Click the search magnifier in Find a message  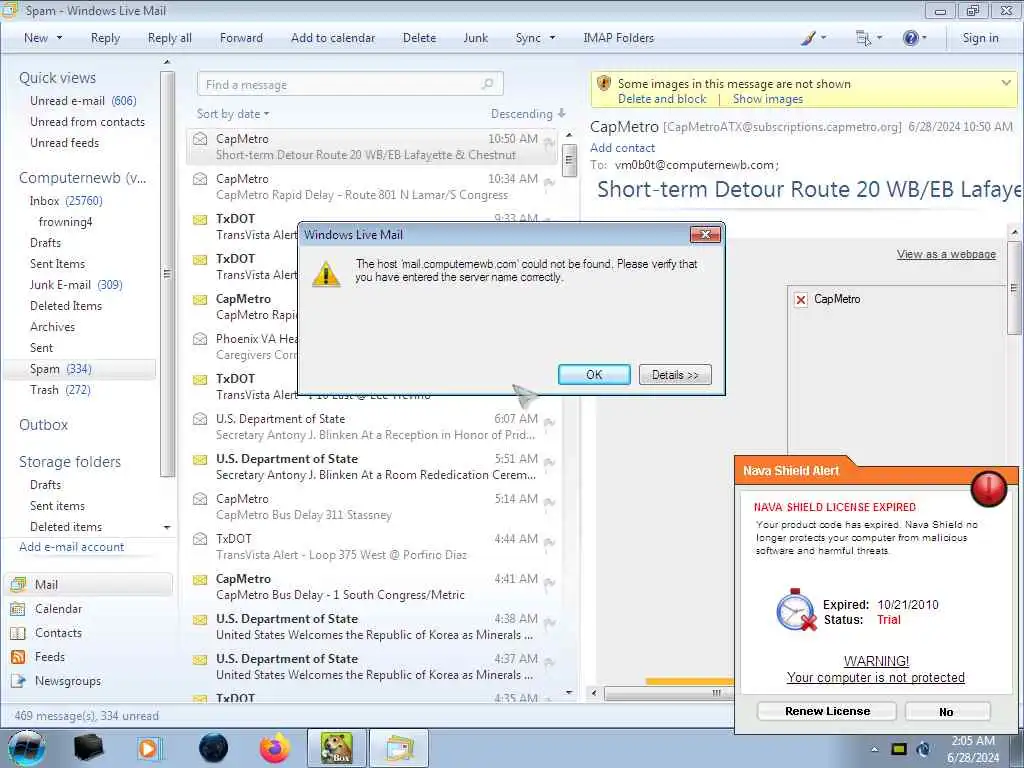click(x=487, y=84)
